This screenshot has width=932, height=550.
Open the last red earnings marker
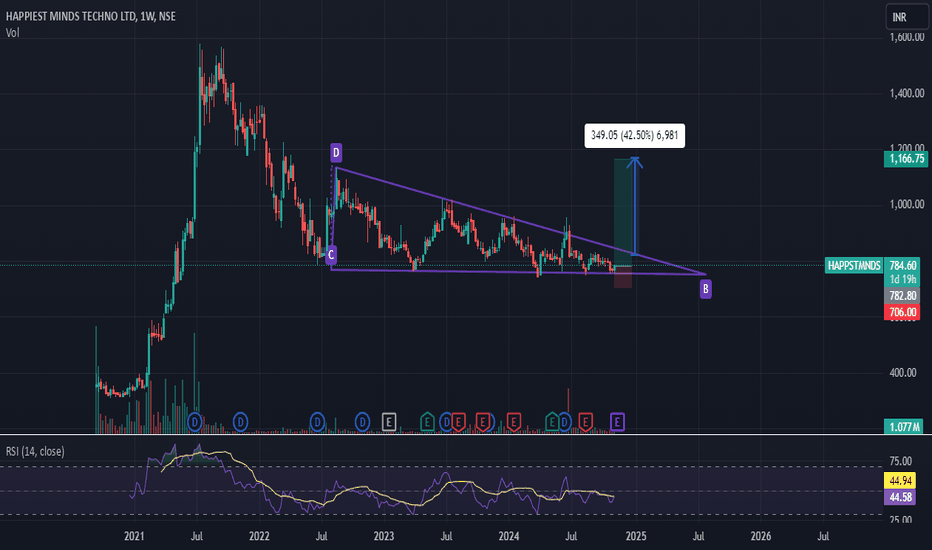[x=585, y=422]
